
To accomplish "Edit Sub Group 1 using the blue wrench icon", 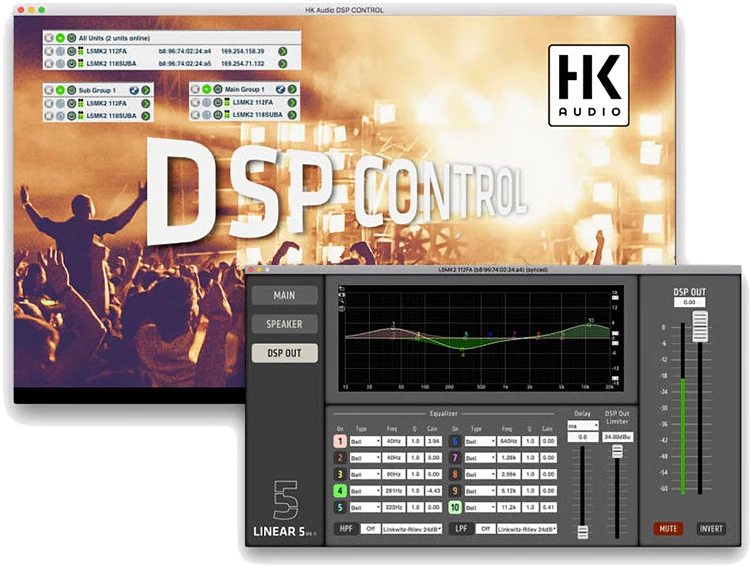I will [x=134, y=90].
